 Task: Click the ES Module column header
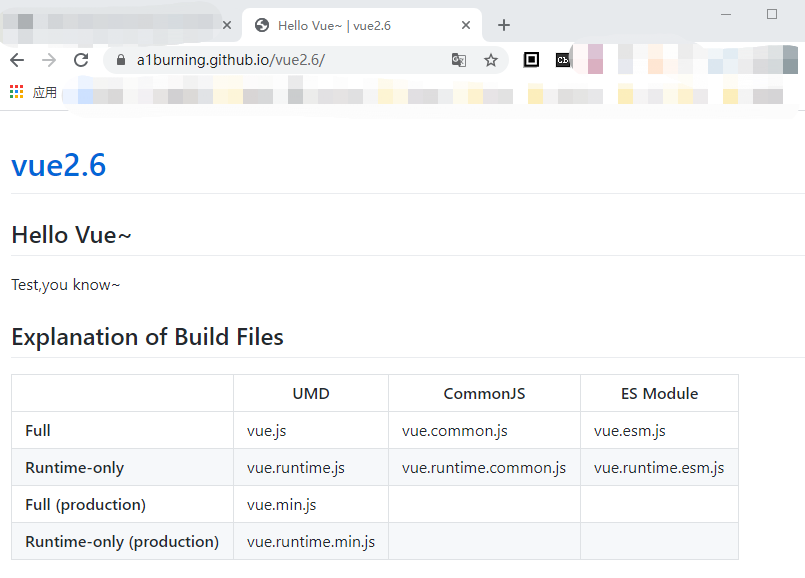(x=660, y=394)
